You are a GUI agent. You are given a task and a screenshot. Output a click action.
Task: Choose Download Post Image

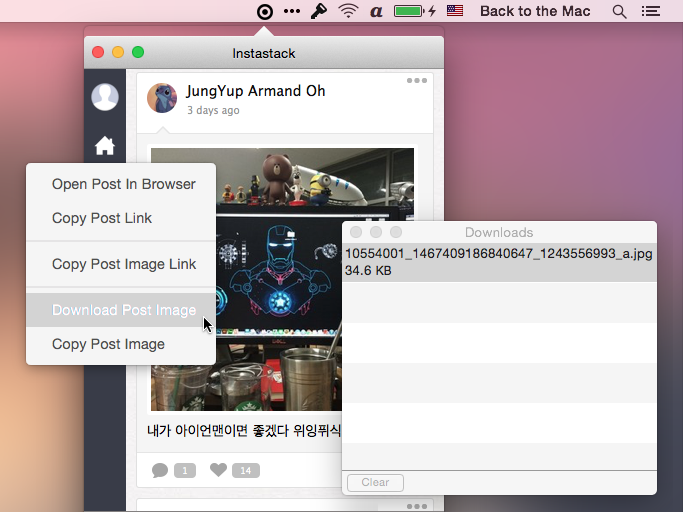(x=121, y=310)
